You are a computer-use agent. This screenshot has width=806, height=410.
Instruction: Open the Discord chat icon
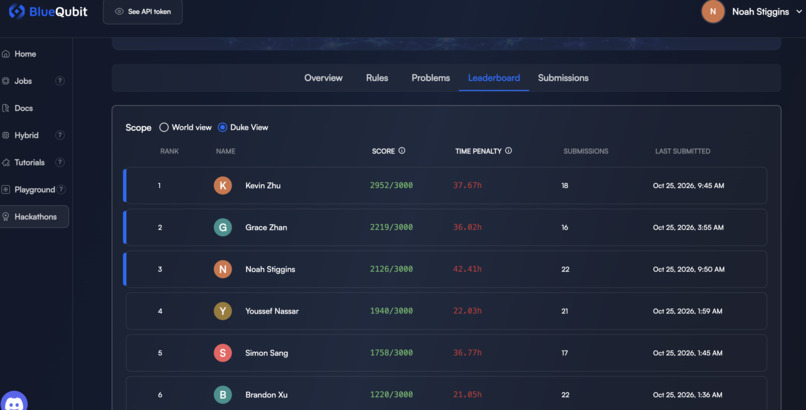tap(14, 402)
